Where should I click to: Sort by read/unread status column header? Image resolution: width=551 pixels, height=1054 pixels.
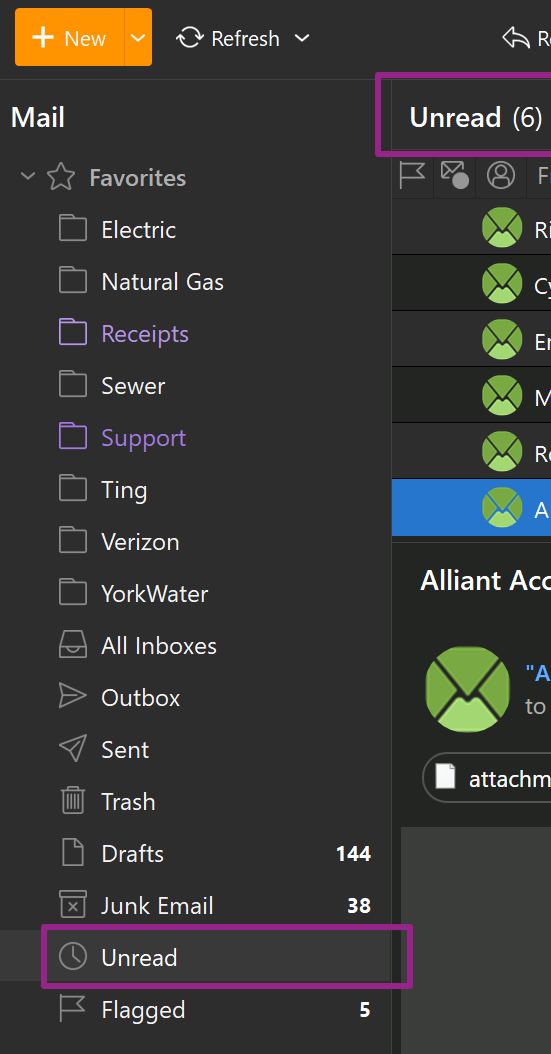click(455, 175)
